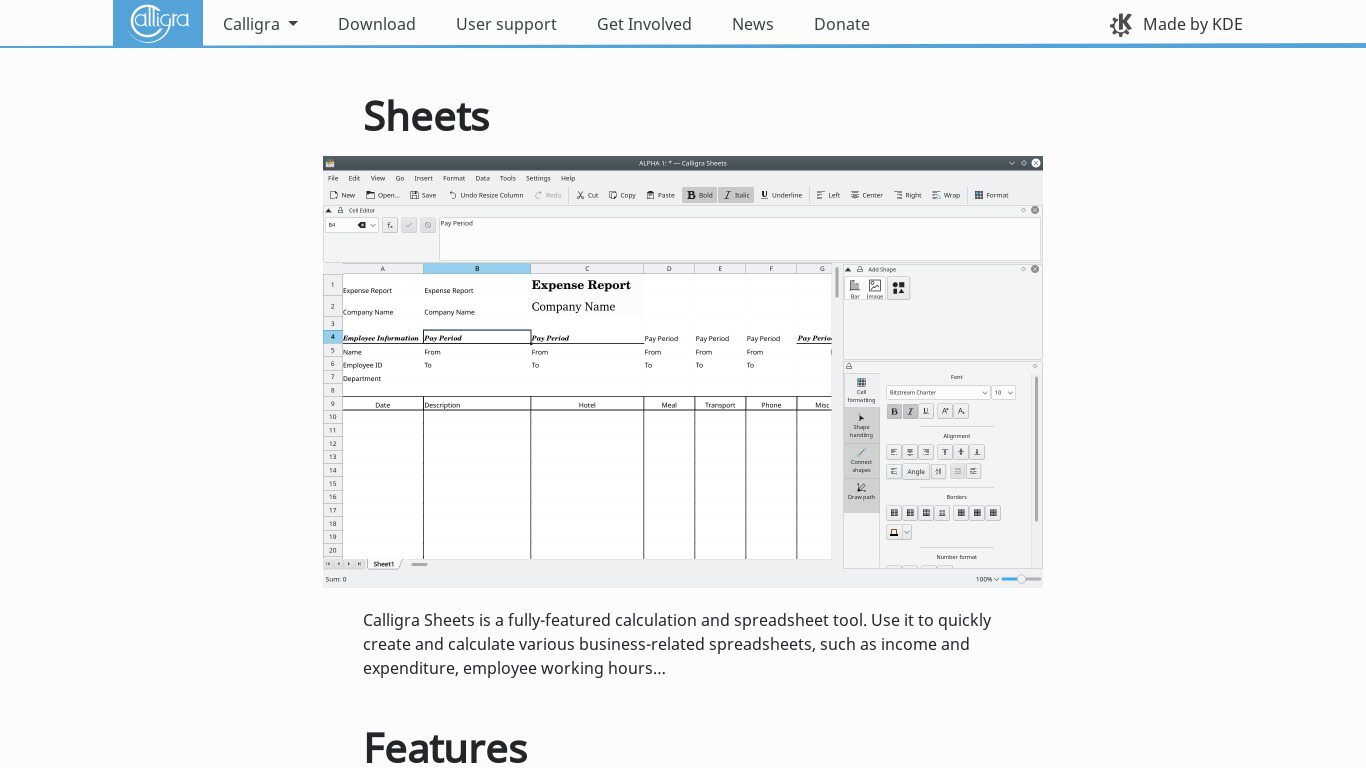Open the File menu
This screenshot has height=768, width=1366.
pyautogui.click(x=333, y=178)
